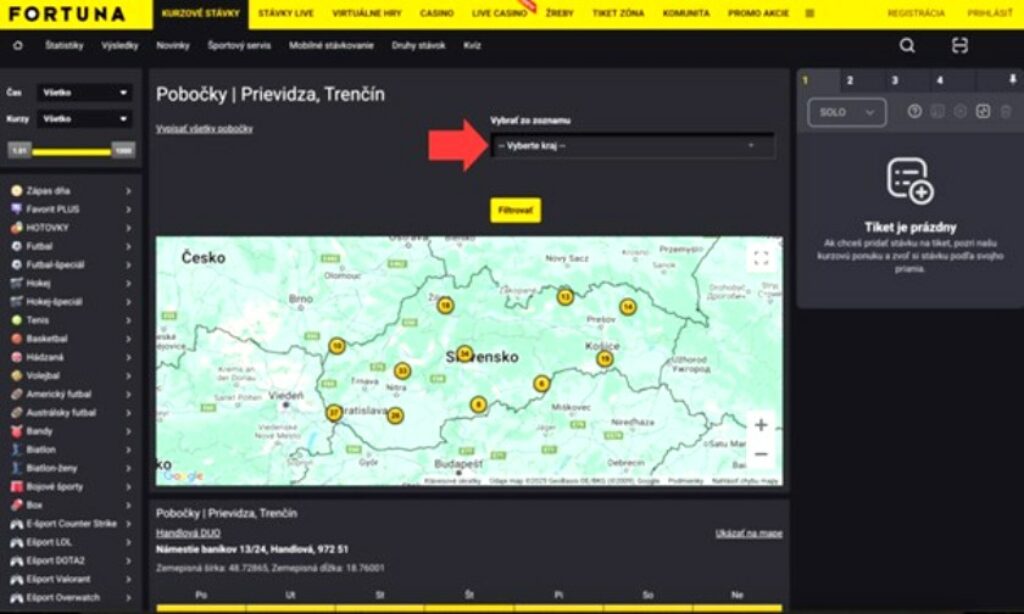This screenshot has width=1024, height=614.
Task: Delete ticket using the trash icon
Action: click(1006, 112)
